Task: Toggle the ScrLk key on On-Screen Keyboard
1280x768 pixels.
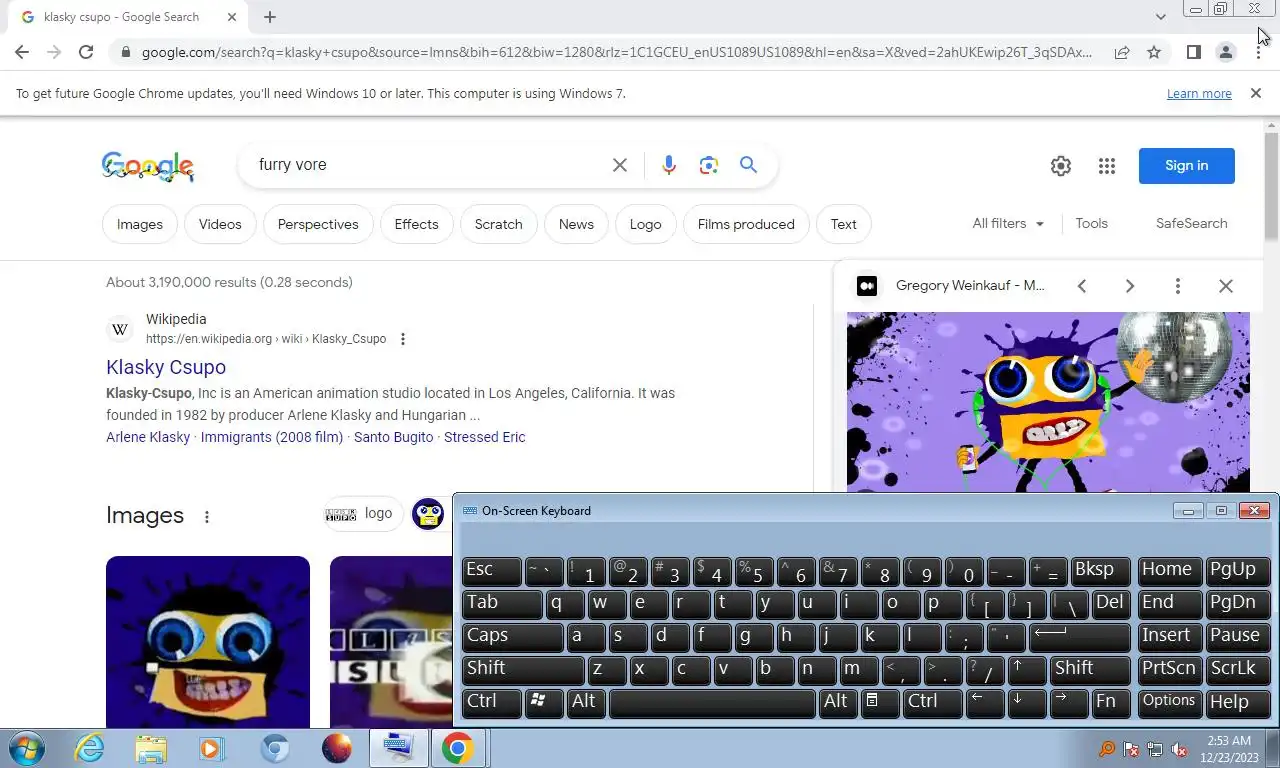Action: (1237, 669)
